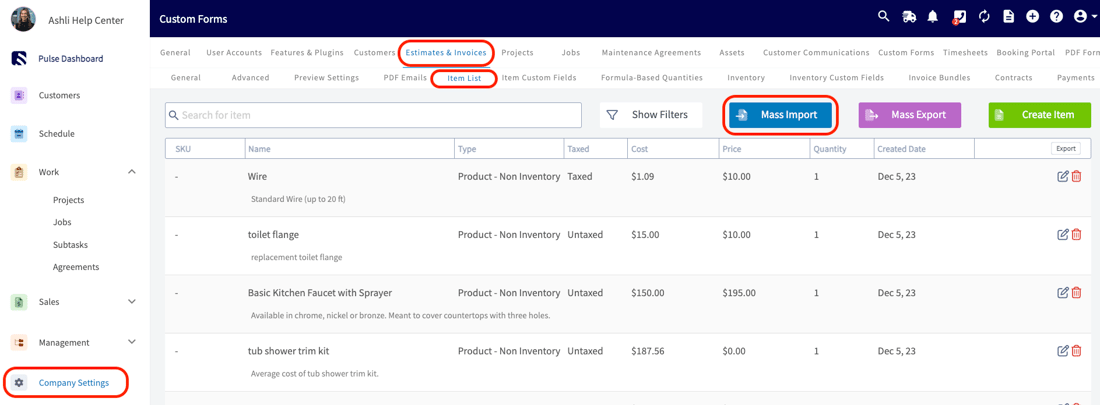This screenshot has height=405, width=1100.
Task: Sort by the Price column header
Action: [x=732, y=150]
